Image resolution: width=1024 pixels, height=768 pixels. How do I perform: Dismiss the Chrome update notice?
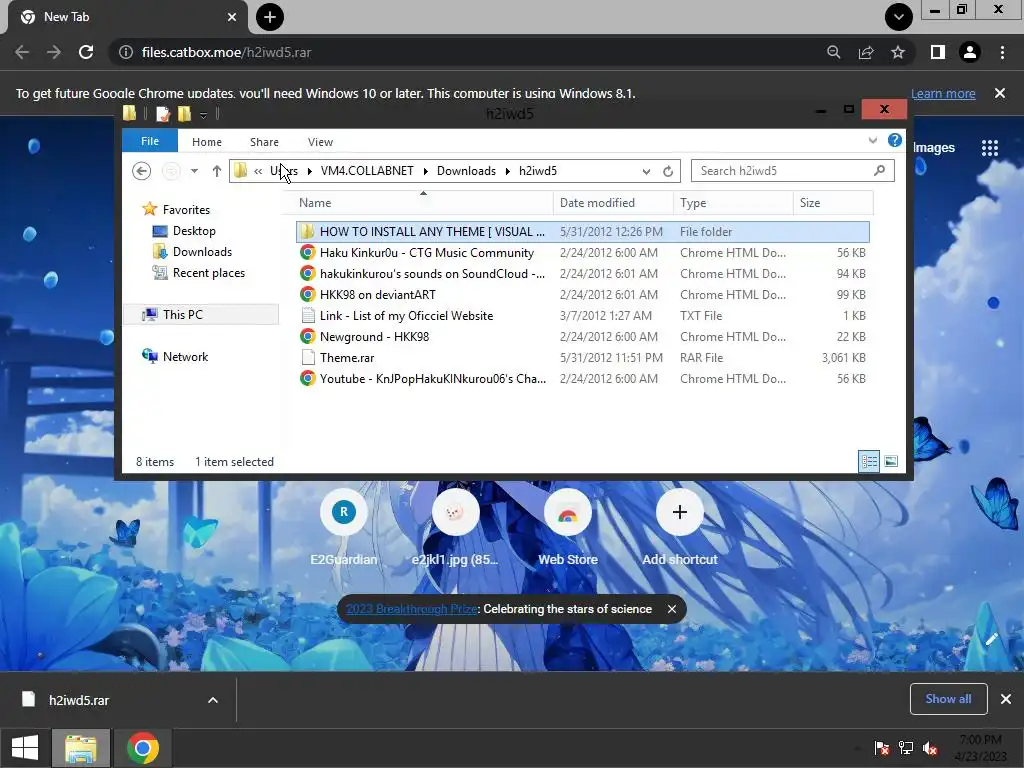[x=1000, y=93]
